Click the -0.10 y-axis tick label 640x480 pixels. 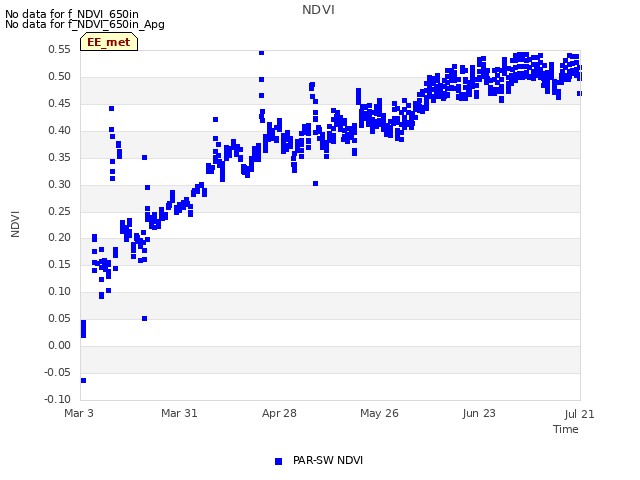[x=57, y=399]
